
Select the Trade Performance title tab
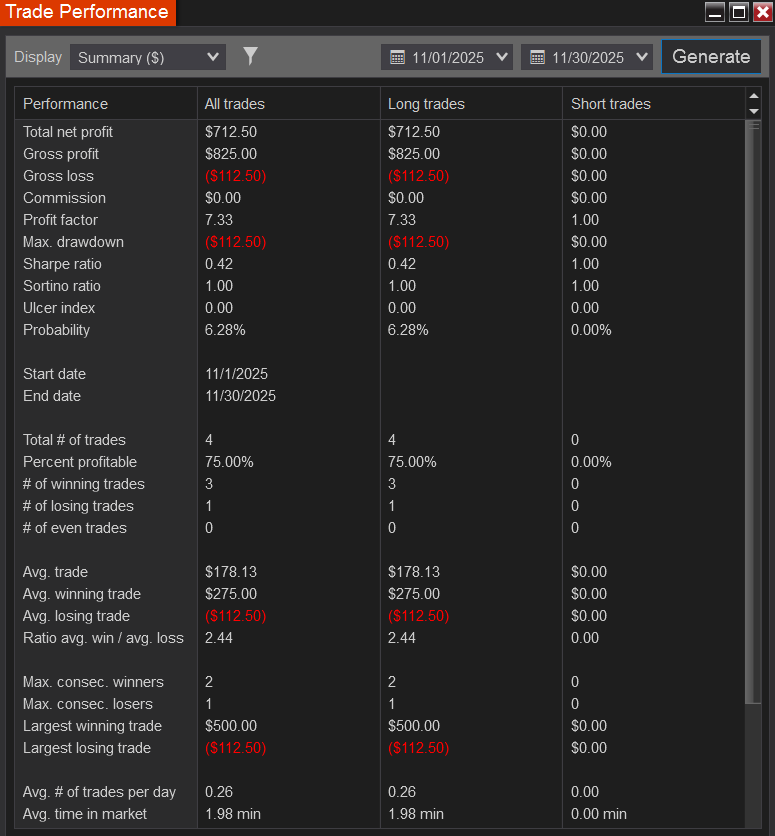point(88,12)
